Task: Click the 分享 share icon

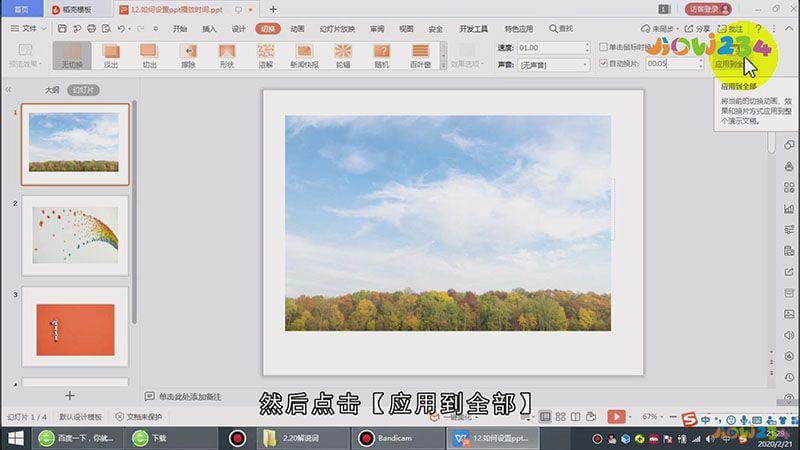Action: click(697, 29)
